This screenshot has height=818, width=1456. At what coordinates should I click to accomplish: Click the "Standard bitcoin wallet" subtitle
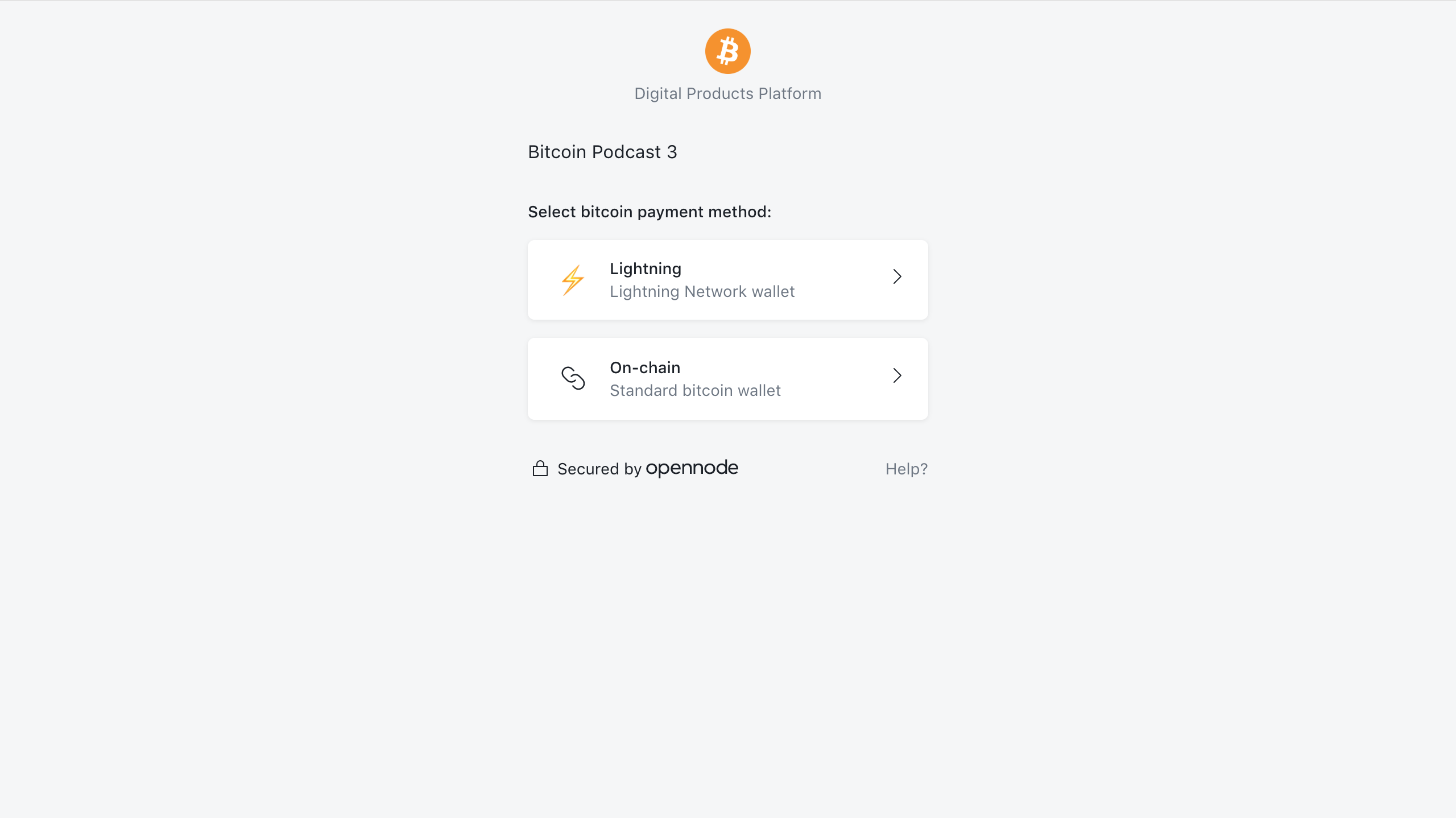[695, 391]
